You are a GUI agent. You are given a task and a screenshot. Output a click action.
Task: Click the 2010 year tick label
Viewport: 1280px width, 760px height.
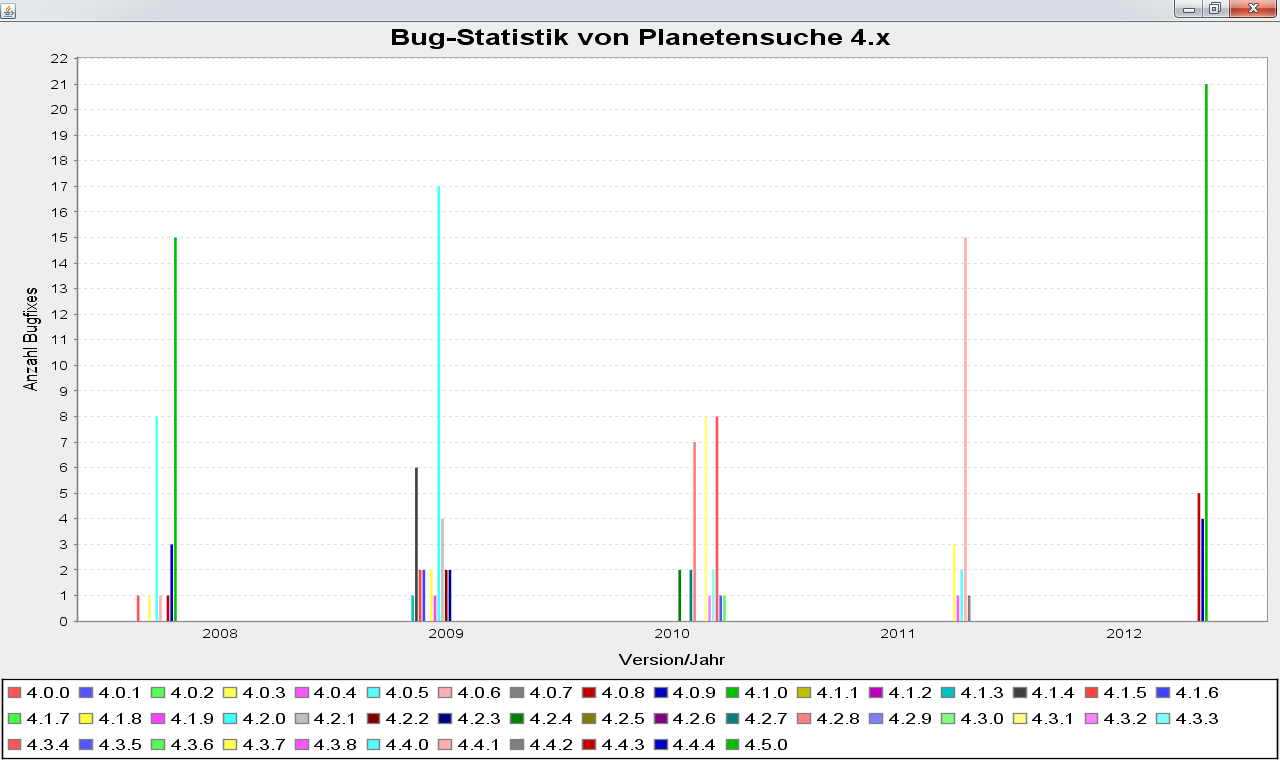click(671, 634)
